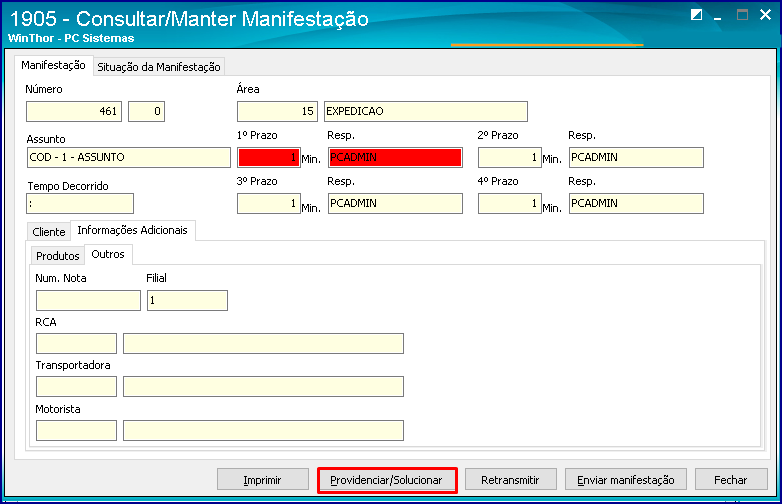The height and width of the screenshot is (504, 782).
Task: Close the window with the X icon
Action: click(765, 15)
